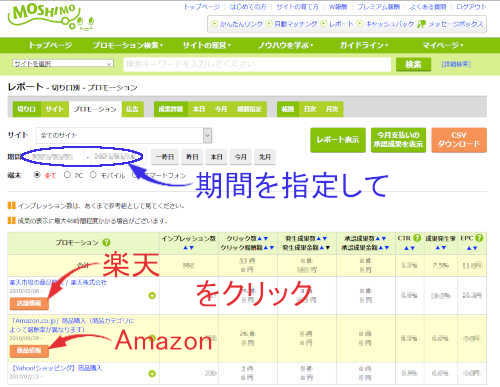The image size is (500, 387).
Task: Click the トップページ link at the very top
Action: [x=202, y=7]
